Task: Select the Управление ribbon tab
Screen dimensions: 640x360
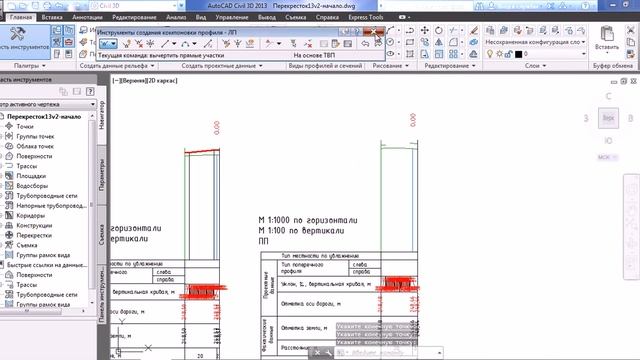Action: (x=232, y=17)
